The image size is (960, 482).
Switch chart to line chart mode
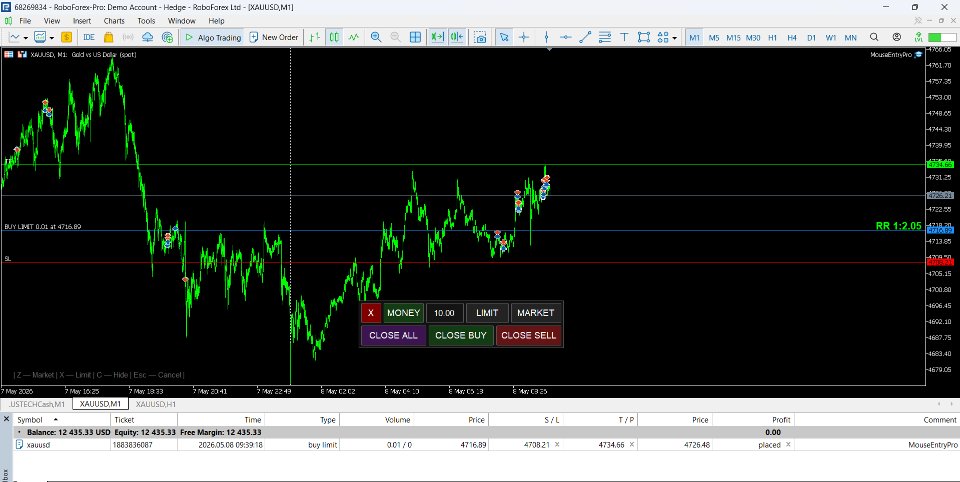353,37
